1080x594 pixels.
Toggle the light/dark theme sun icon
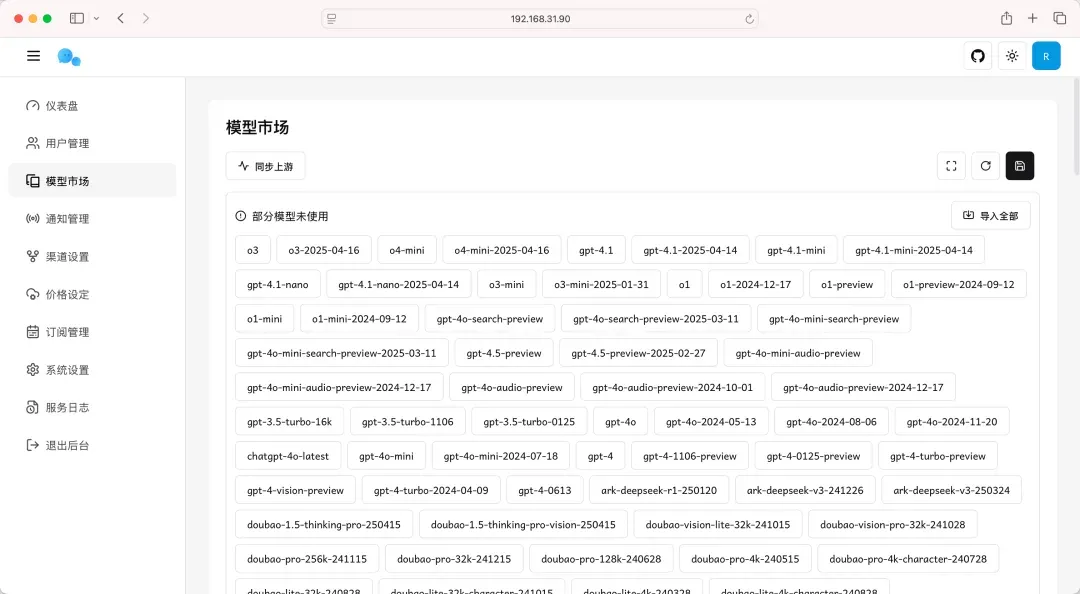[x=1012, y=56]
